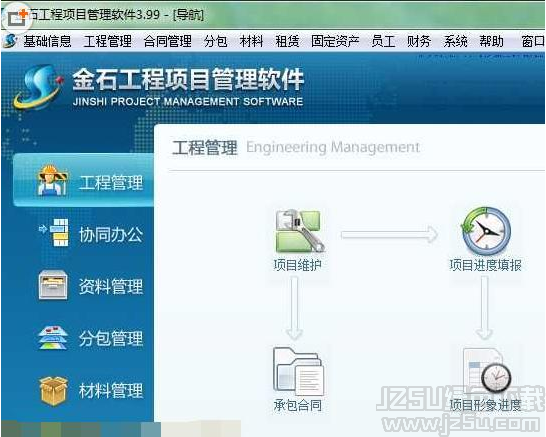546x437 pixels.
Task: Open the 租赁 menu
Action: (287, 41)
